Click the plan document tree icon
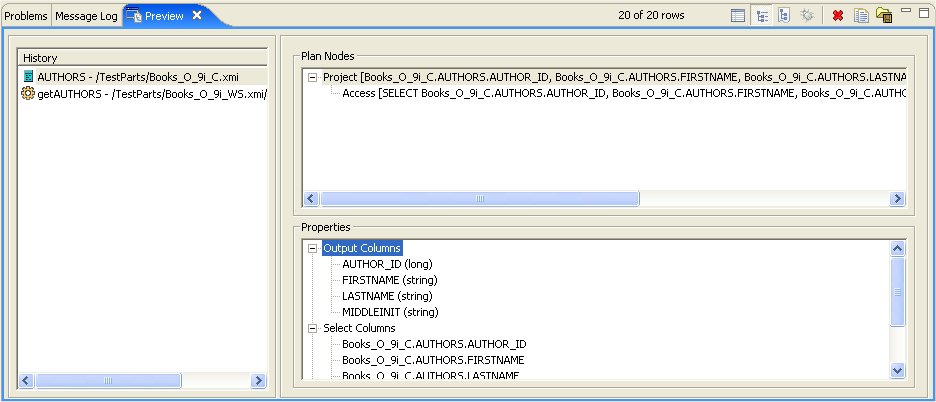This screenshot has height=402, width=936. pos(784,16)
